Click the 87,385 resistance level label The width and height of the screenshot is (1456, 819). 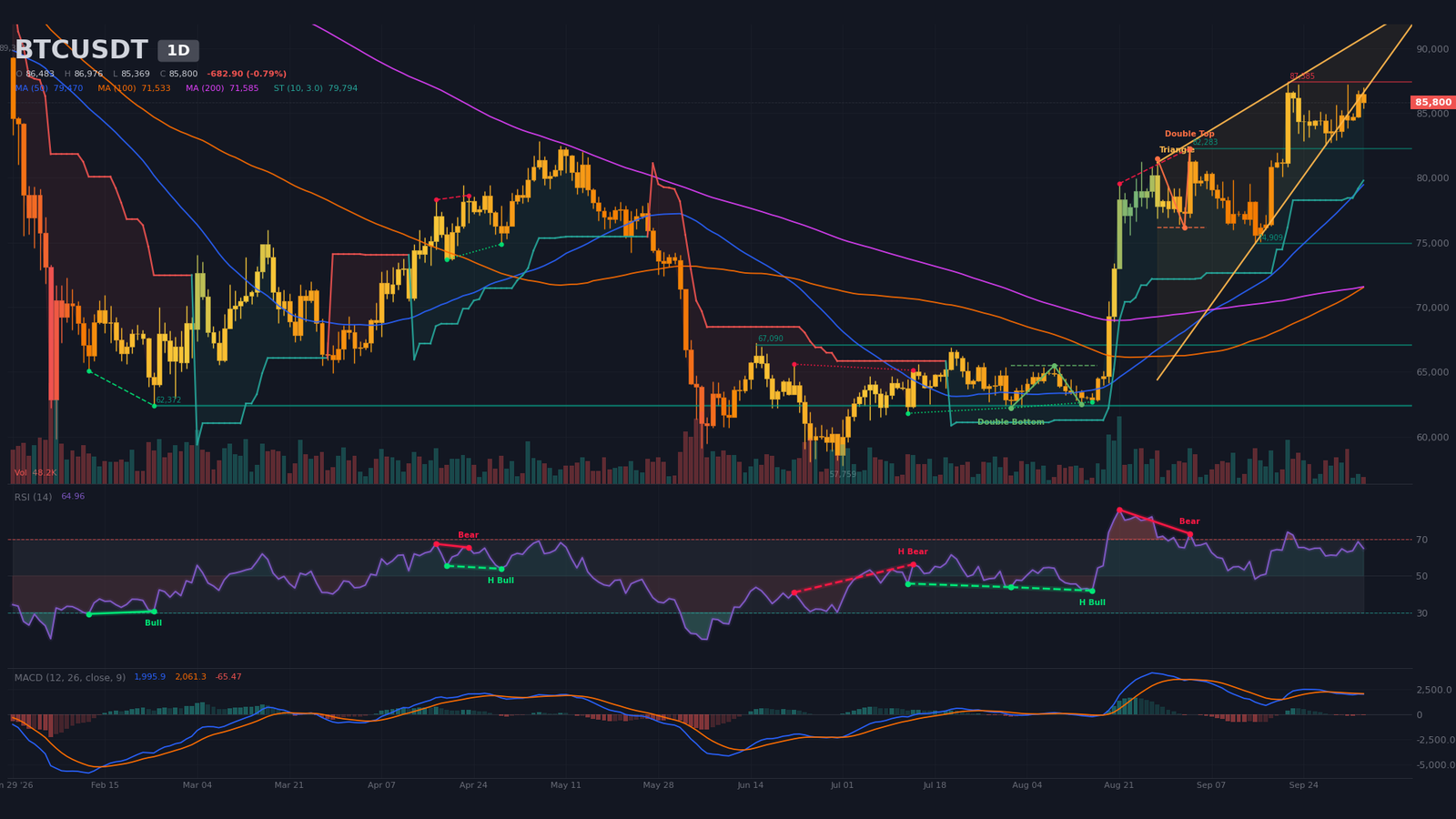[1301, 76]
